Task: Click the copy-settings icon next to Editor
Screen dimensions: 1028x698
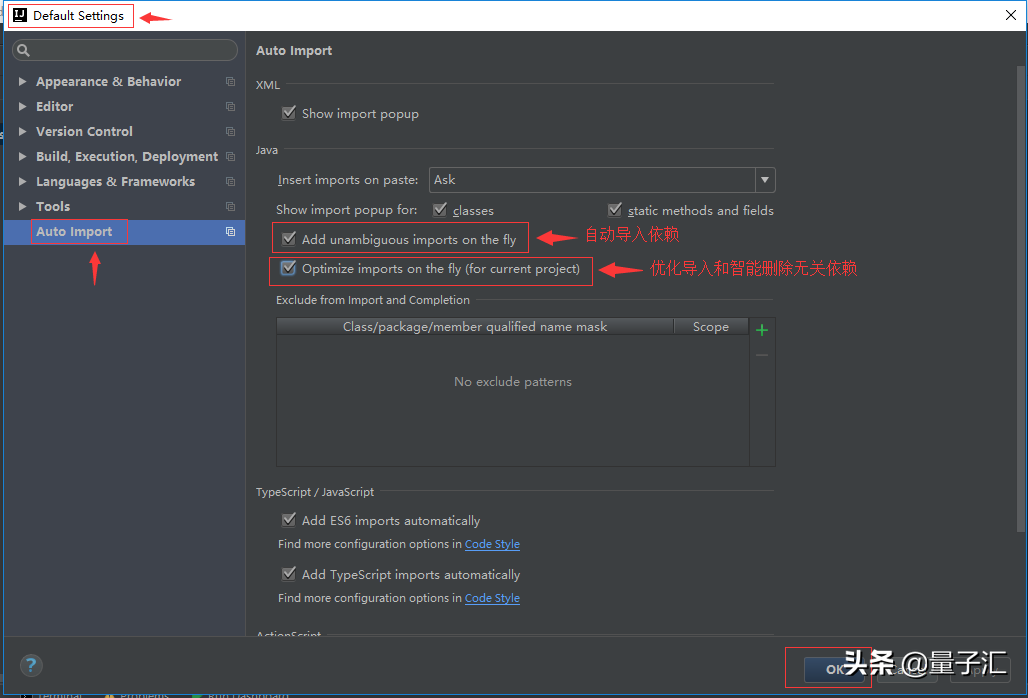Action: click(230, 107)
